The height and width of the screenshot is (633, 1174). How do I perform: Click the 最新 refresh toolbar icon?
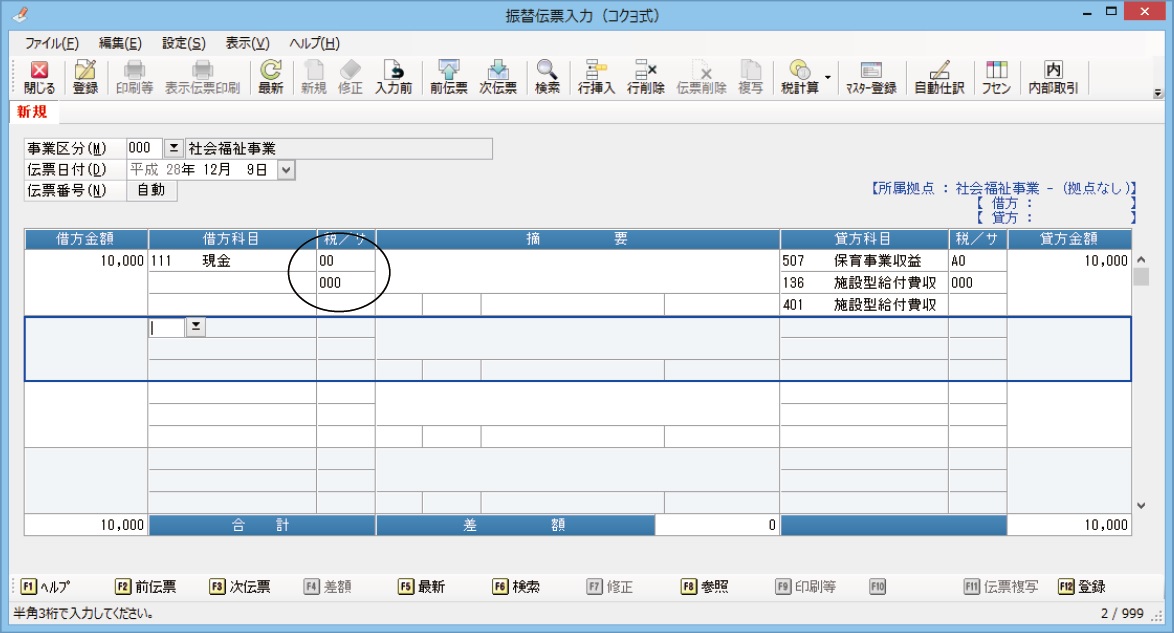[x=270, y=77]
